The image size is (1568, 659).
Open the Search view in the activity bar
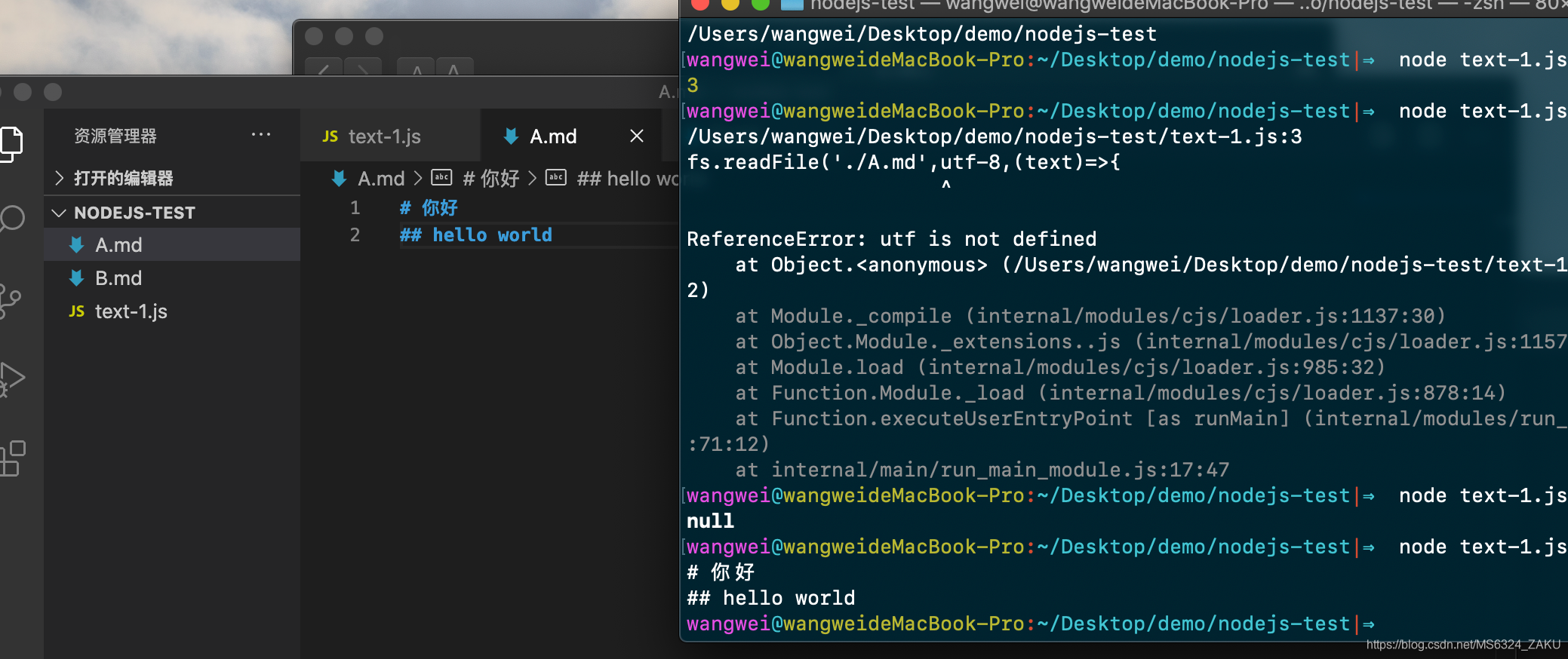tap(11, 219)
